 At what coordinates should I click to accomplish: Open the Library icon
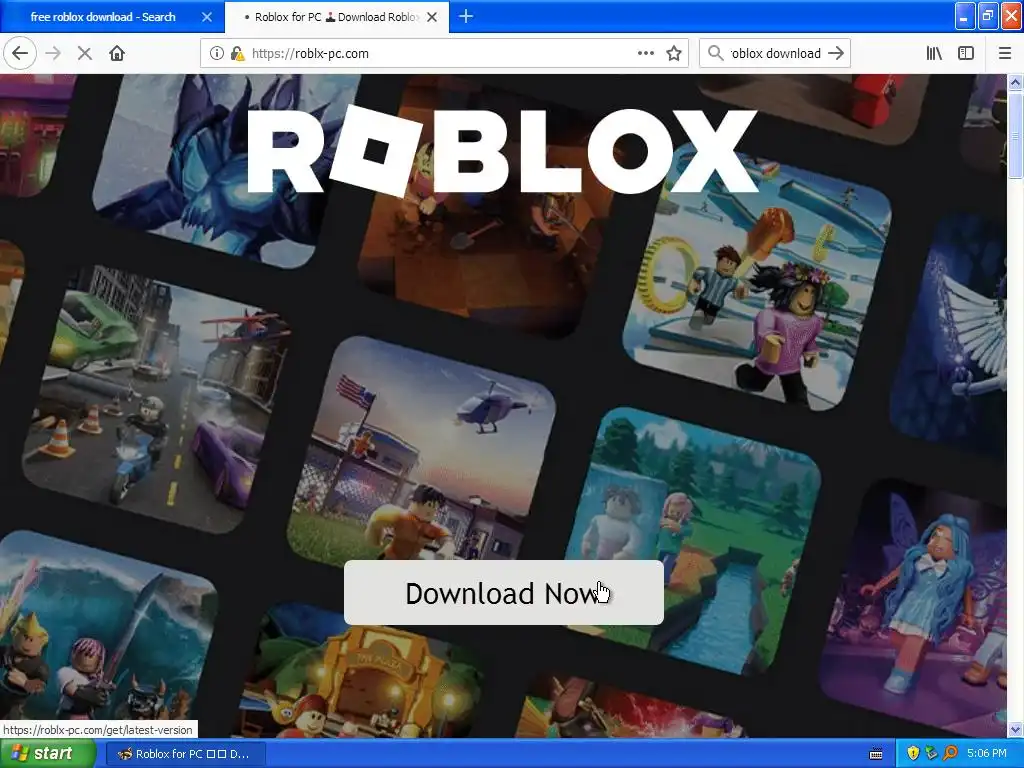tap(934, 54)
